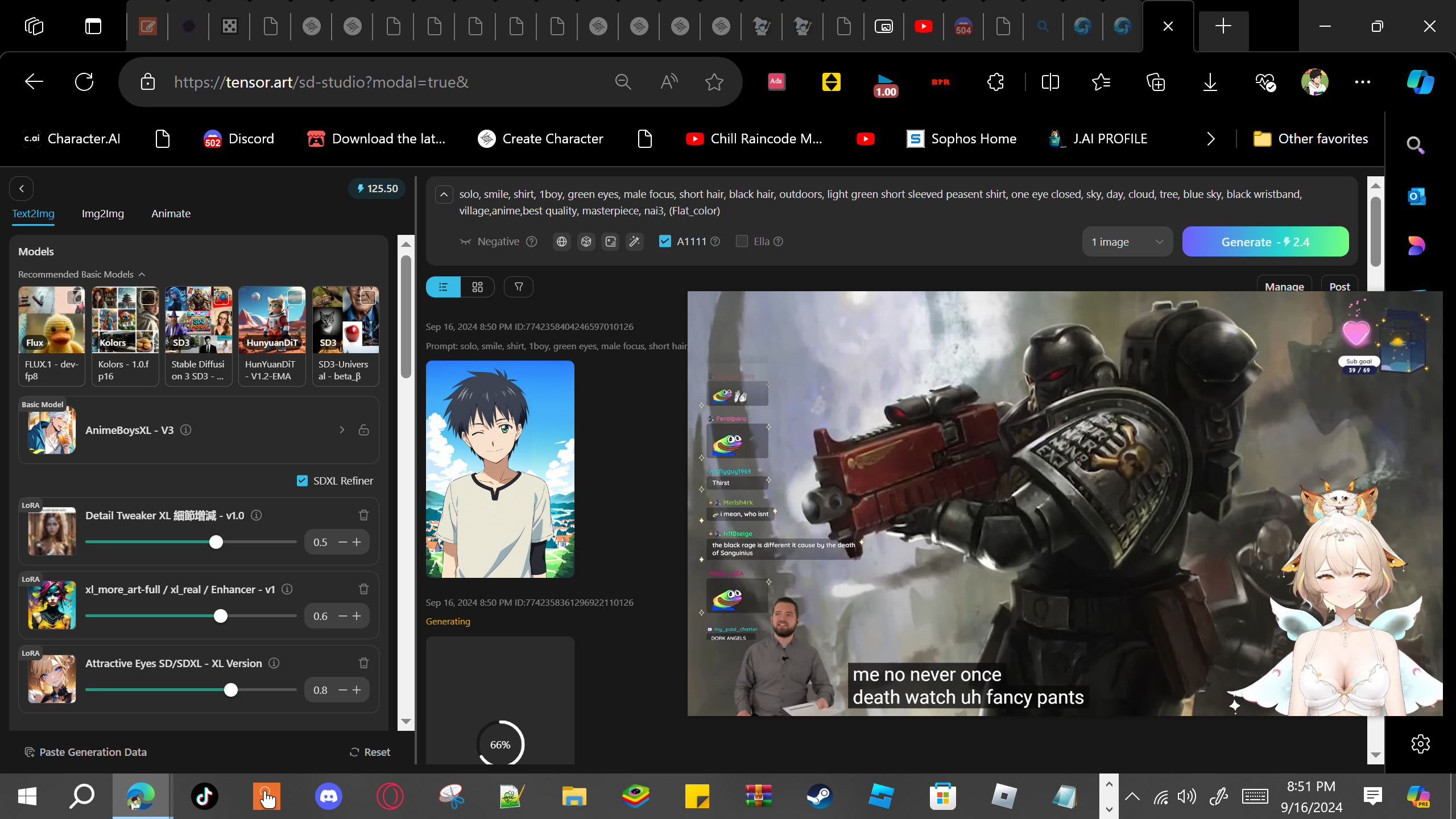Uncheck the A1111 checkbox

click(x=665, y=241)
